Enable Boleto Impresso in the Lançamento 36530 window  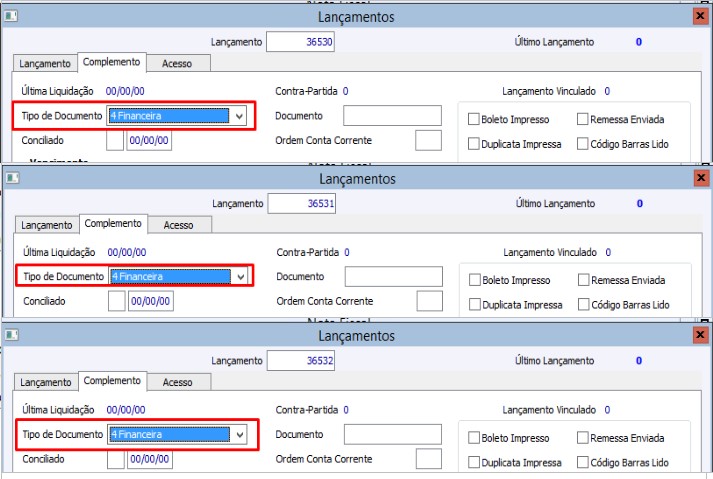pyautogui.click(x=474, y=120)
